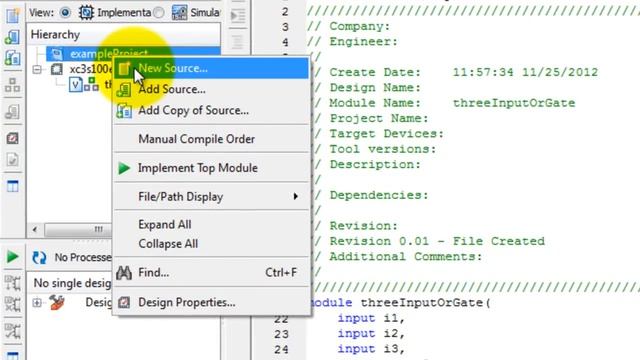640x360 pixels.
Task: Click the 'Module Name:' comment line
Action: pyautogui.click(x=444, y=103)
